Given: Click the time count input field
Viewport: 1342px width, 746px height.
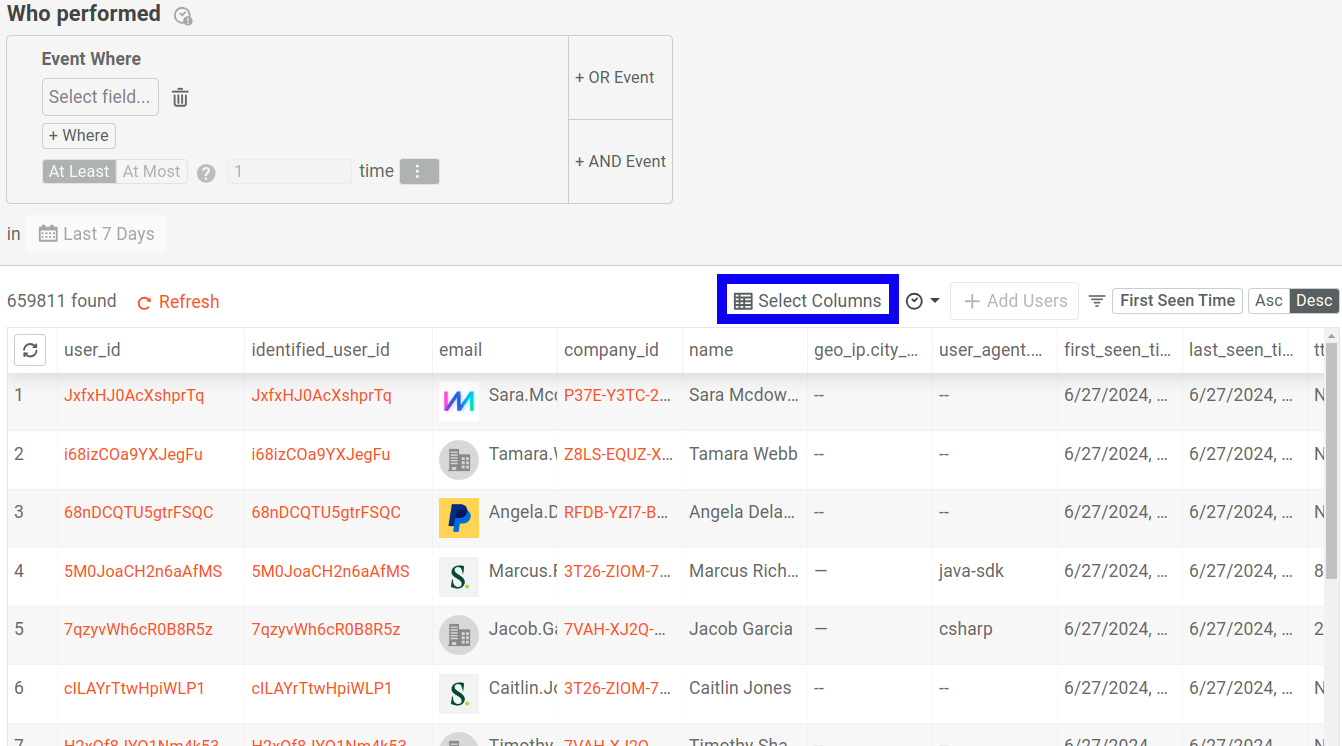Looking at the screenshot, I should (289, 170).
